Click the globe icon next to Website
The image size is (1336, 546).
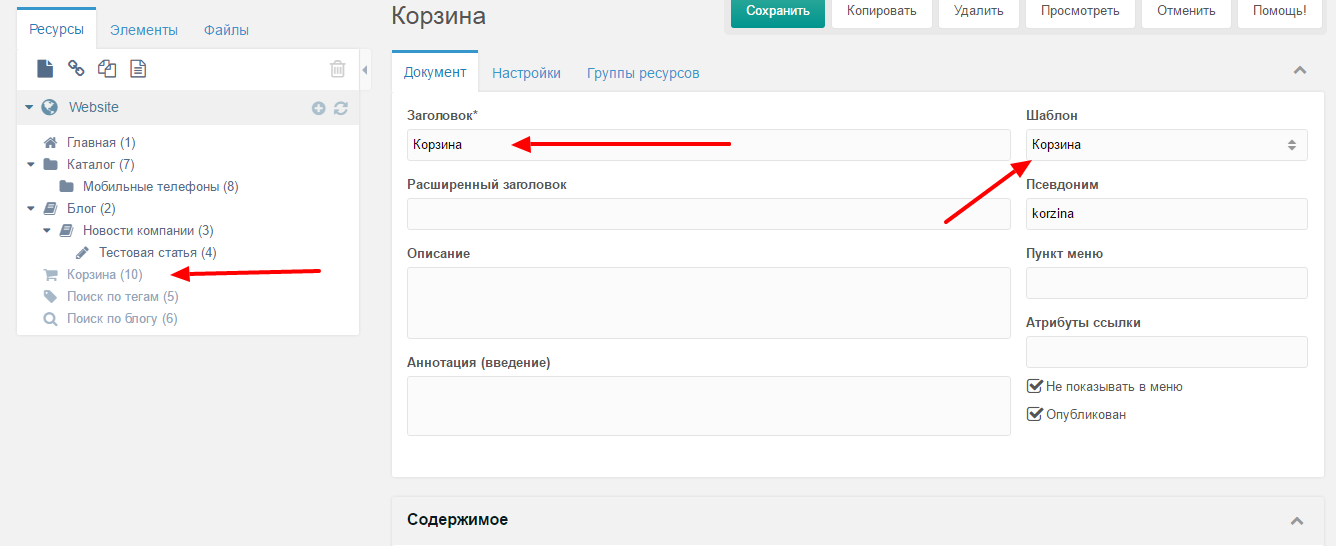49,107
